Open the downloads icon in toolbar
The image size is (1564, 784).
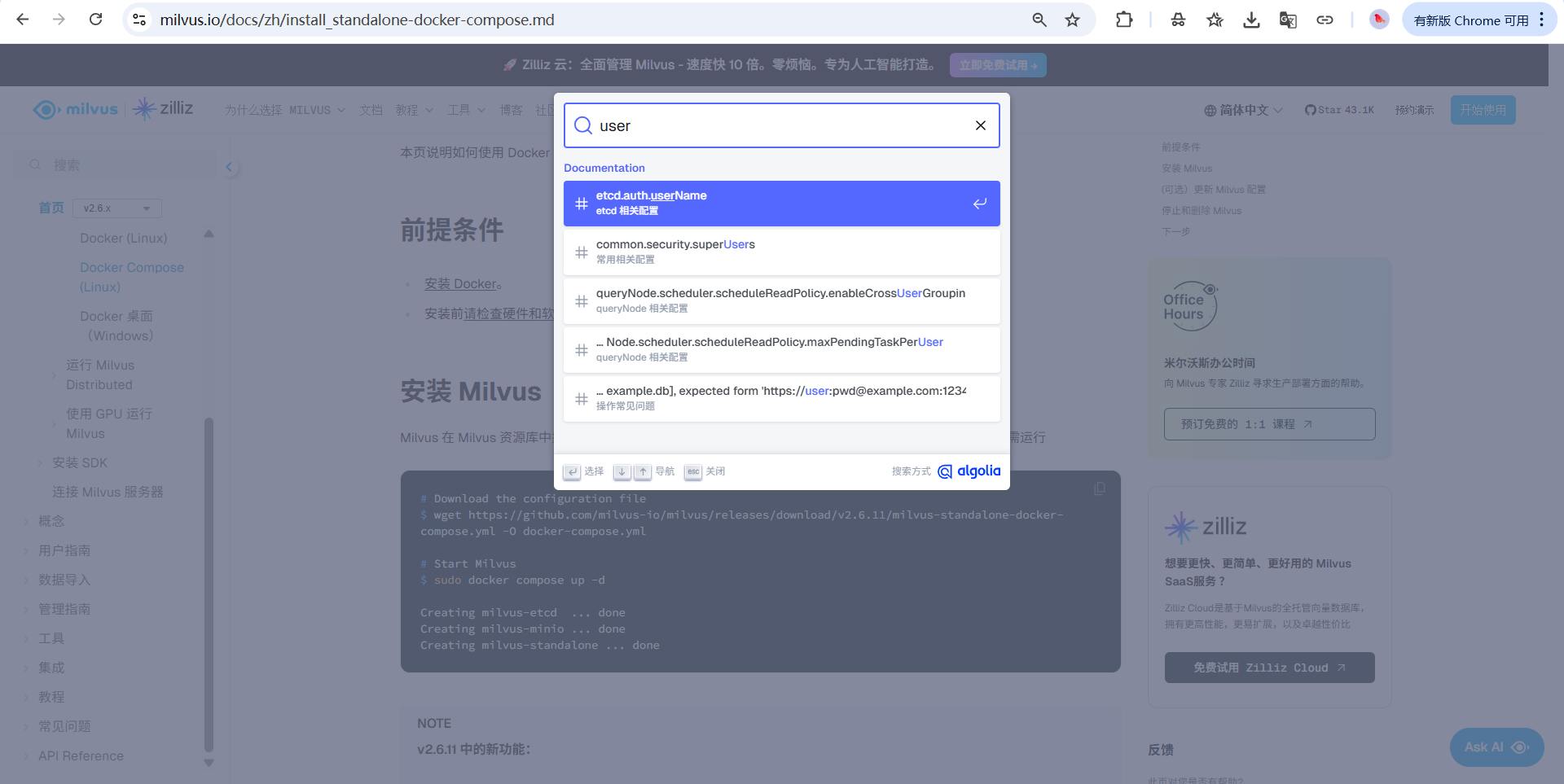(1252, 20)
